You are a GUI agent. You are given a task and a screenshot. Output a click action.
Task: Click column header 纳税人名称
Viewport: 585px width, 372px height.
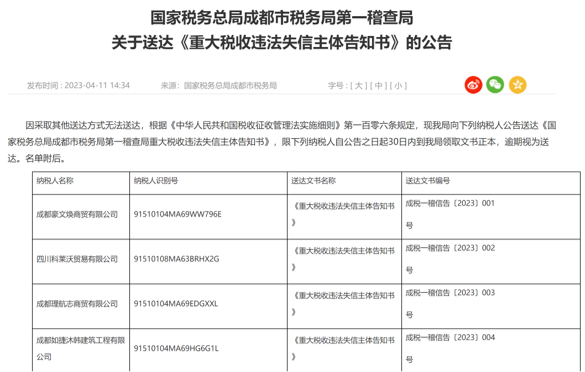coord(55,181)
